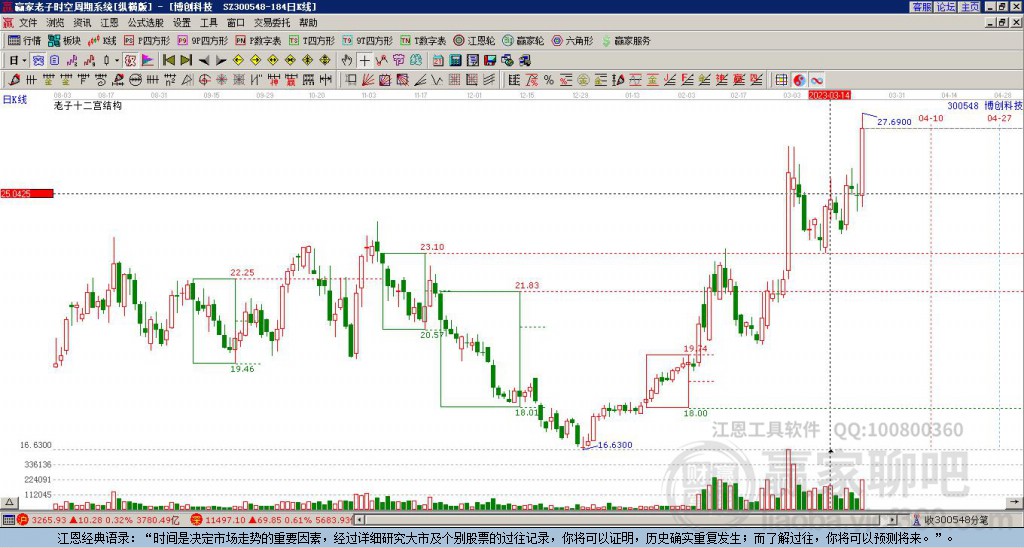Click the 300548 博创科技 stock label
The image size is (1024, 548).
[984, 105]
